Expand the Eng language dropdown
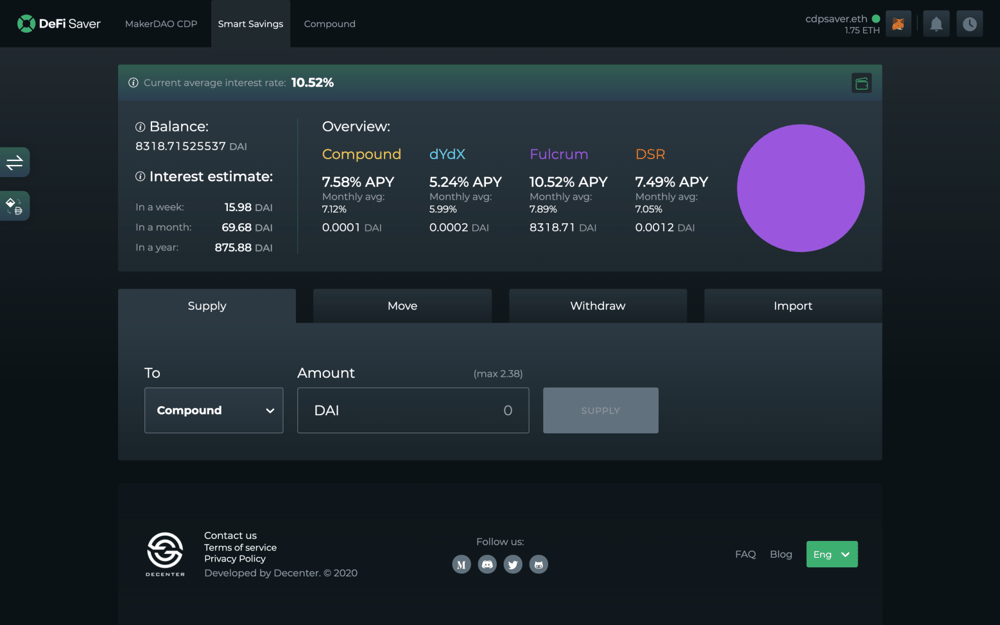1000x625 pixels. coord(831,553)
